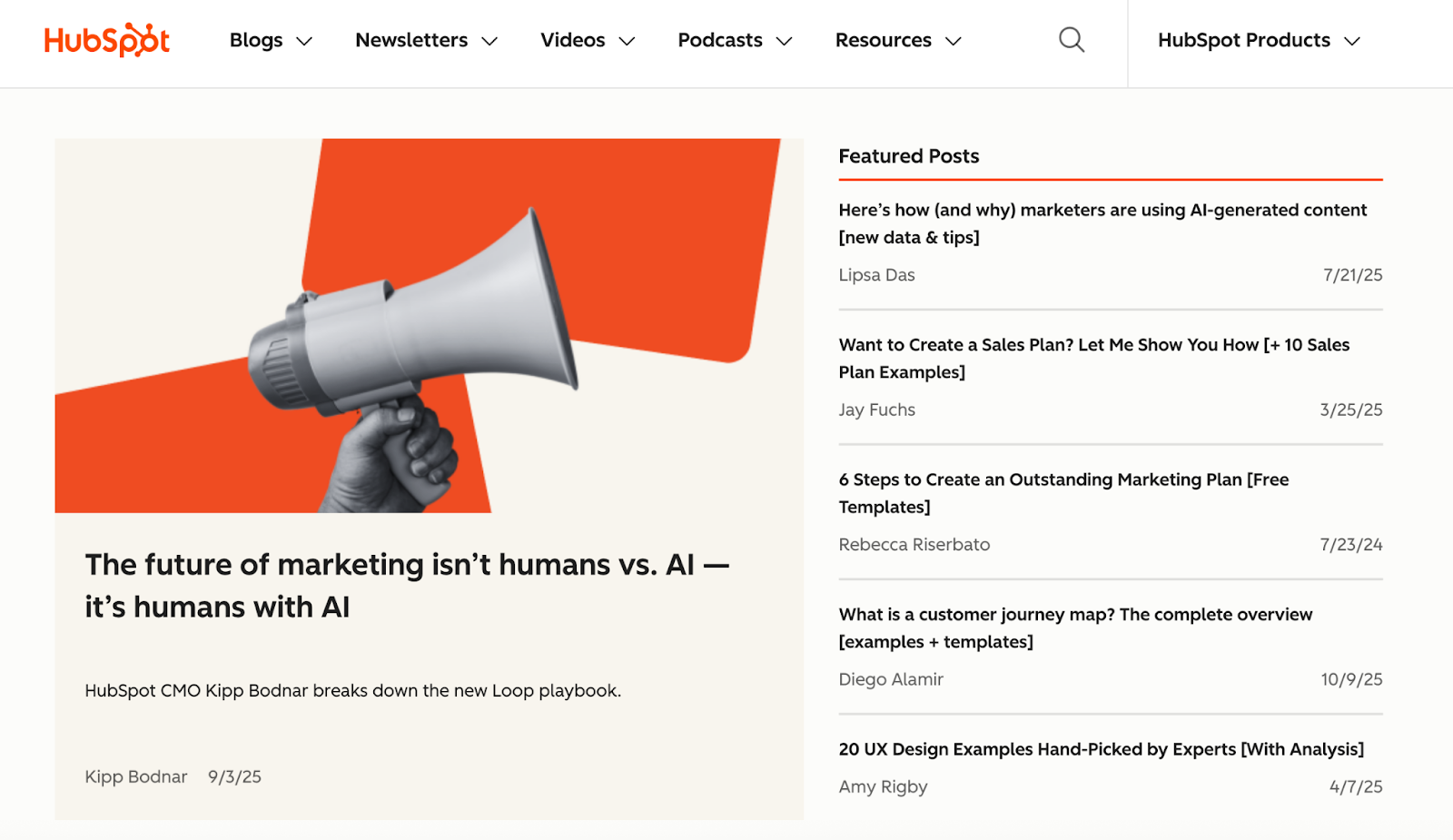Open the customer journey map post
Screen dimensions: 1453x840
pos(1074,628)
